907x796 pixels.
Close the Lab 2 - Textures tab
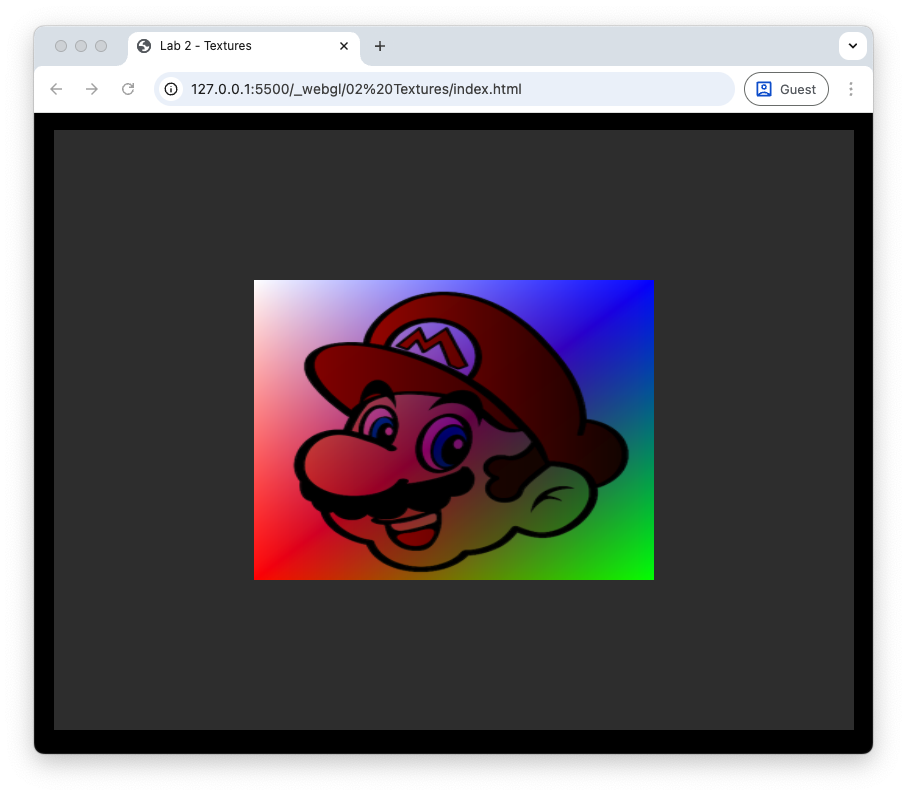[x=344, y=46]
